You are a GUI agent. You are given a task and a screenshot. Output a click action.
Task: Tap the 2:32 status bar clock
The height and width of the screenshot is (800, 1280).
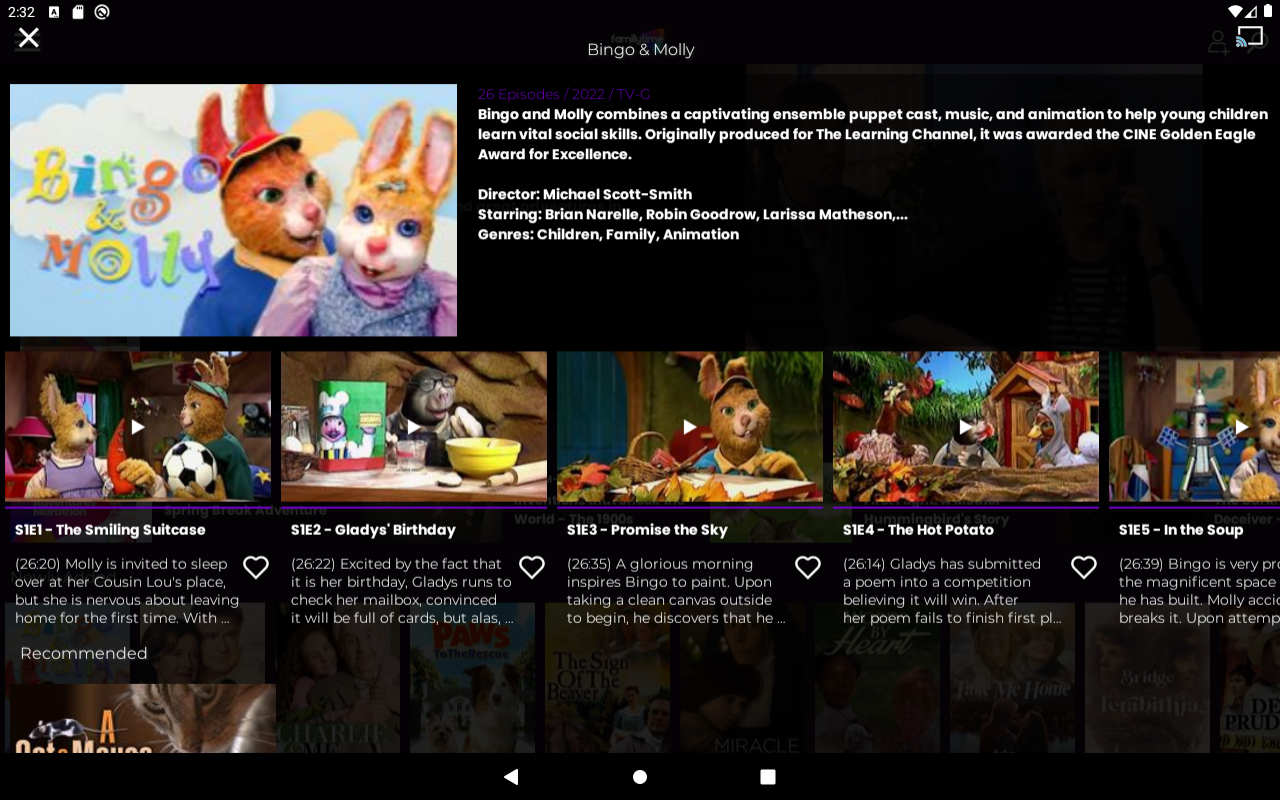coord(21,12)
